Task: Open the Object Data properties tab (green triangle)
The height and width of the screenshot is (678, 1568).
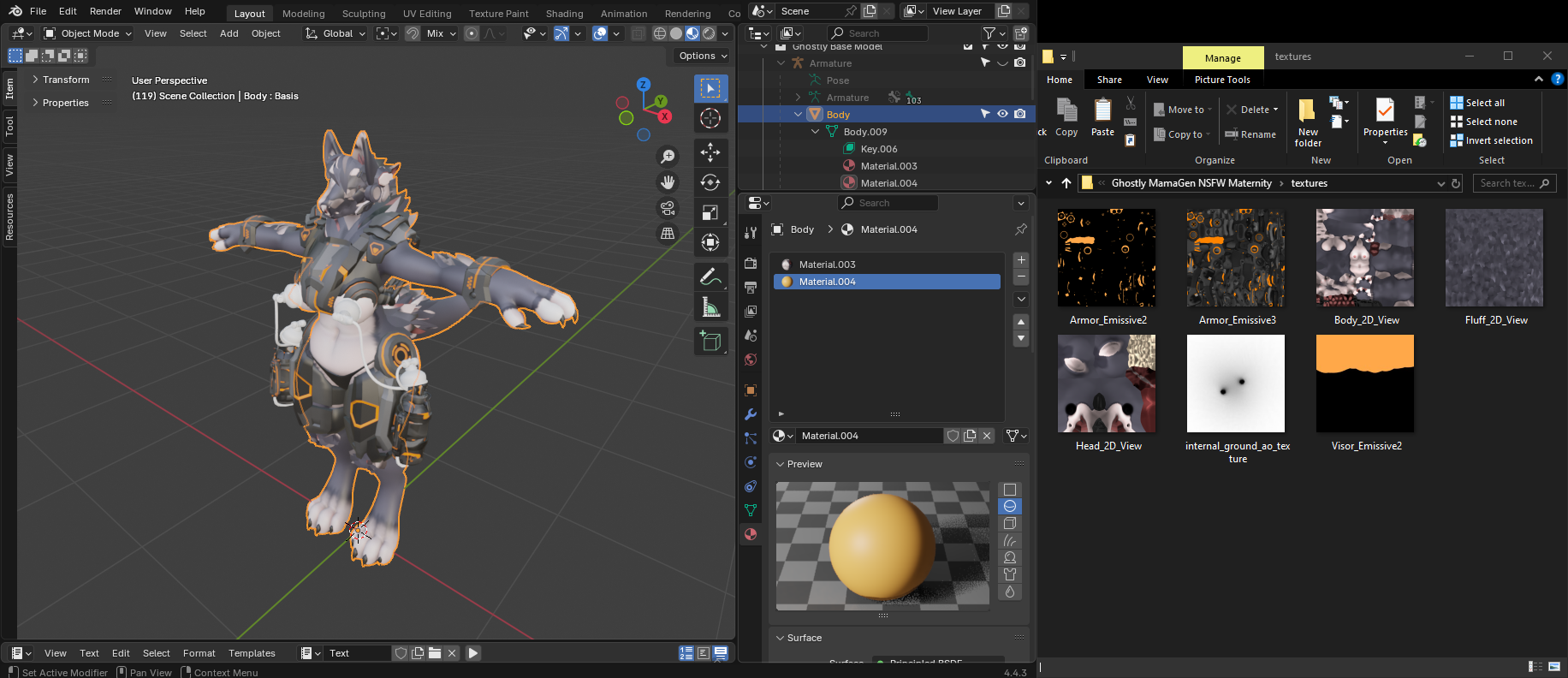Action: click(x=751, y=510)
